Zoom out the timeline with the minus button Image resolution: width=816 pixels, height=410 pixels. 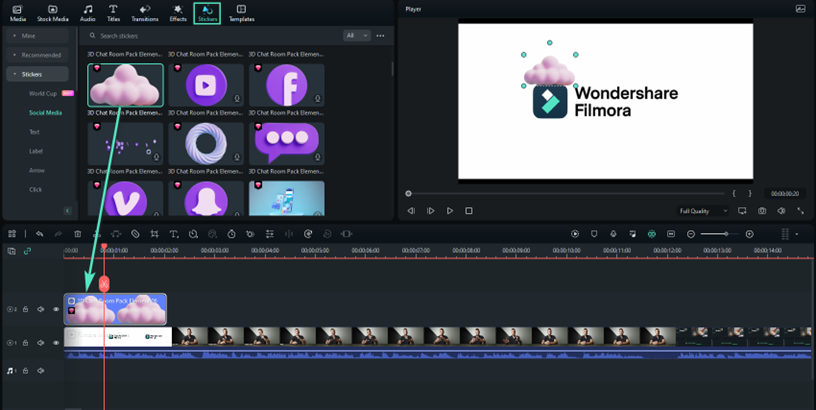[x=691, y=234]
